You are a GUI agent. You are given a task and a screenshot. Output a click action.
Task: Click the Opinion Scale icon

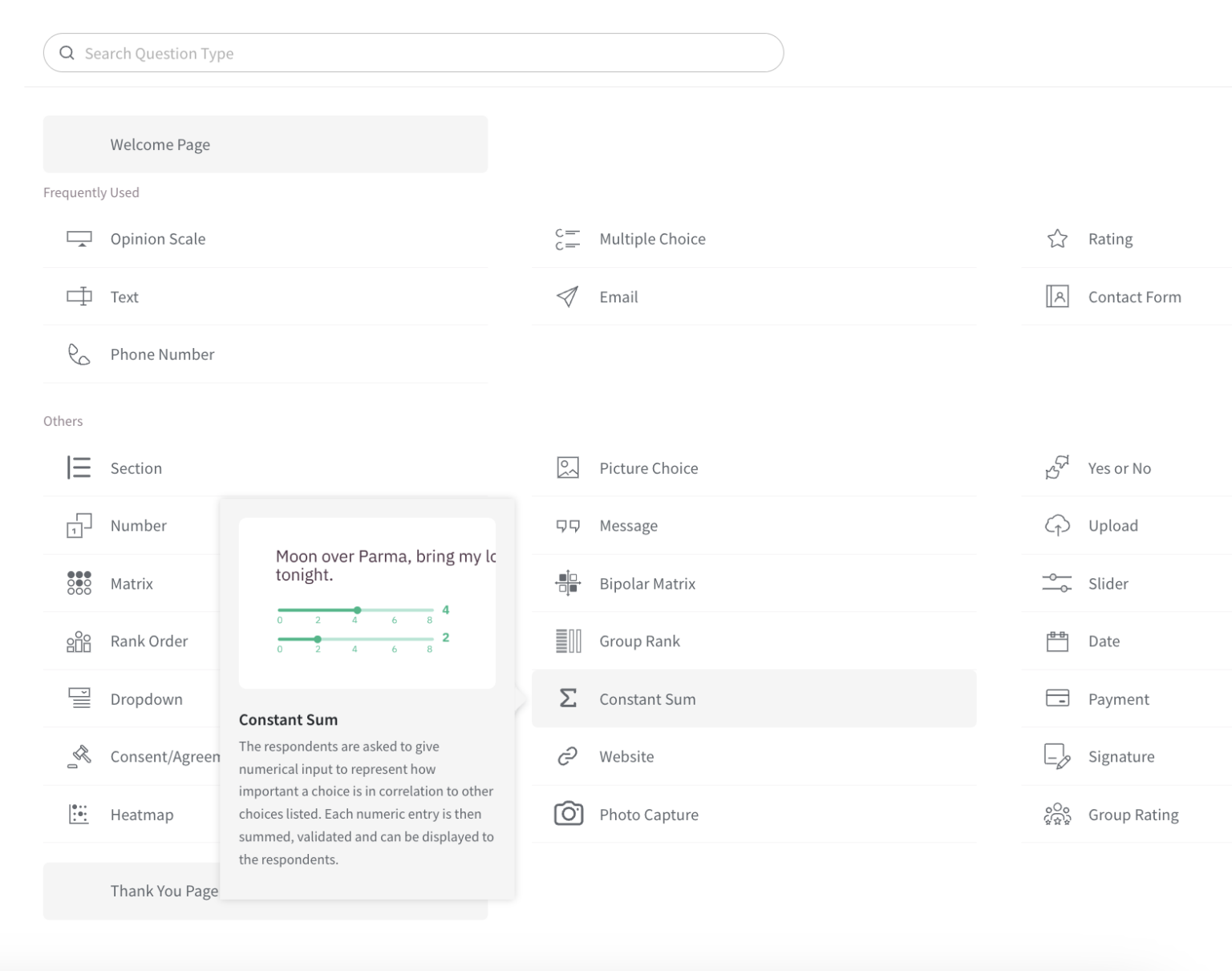pos(79,239)
